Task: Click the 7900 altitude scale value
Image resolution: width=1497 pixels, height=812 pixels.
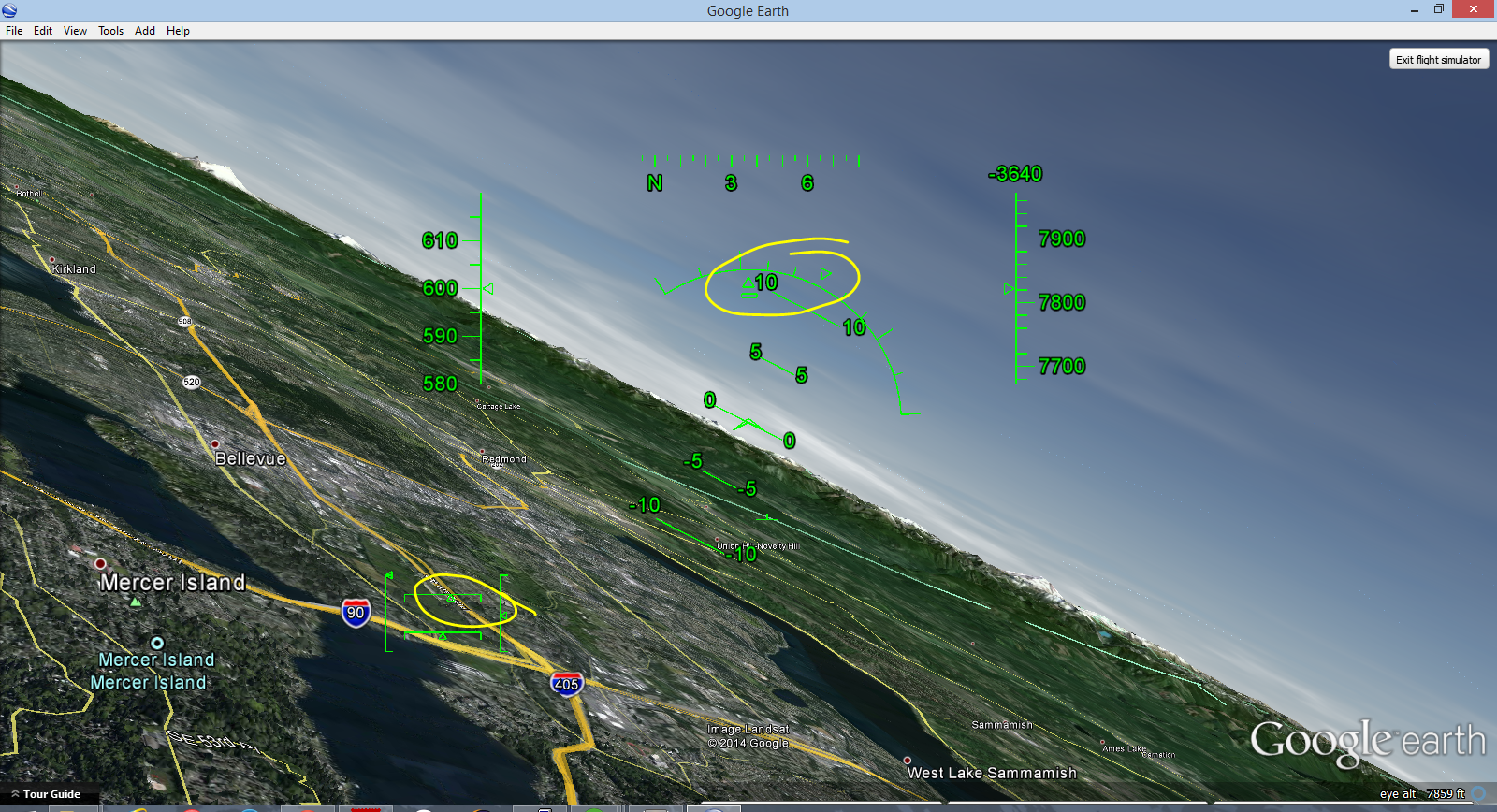Action: (1062, 239)
